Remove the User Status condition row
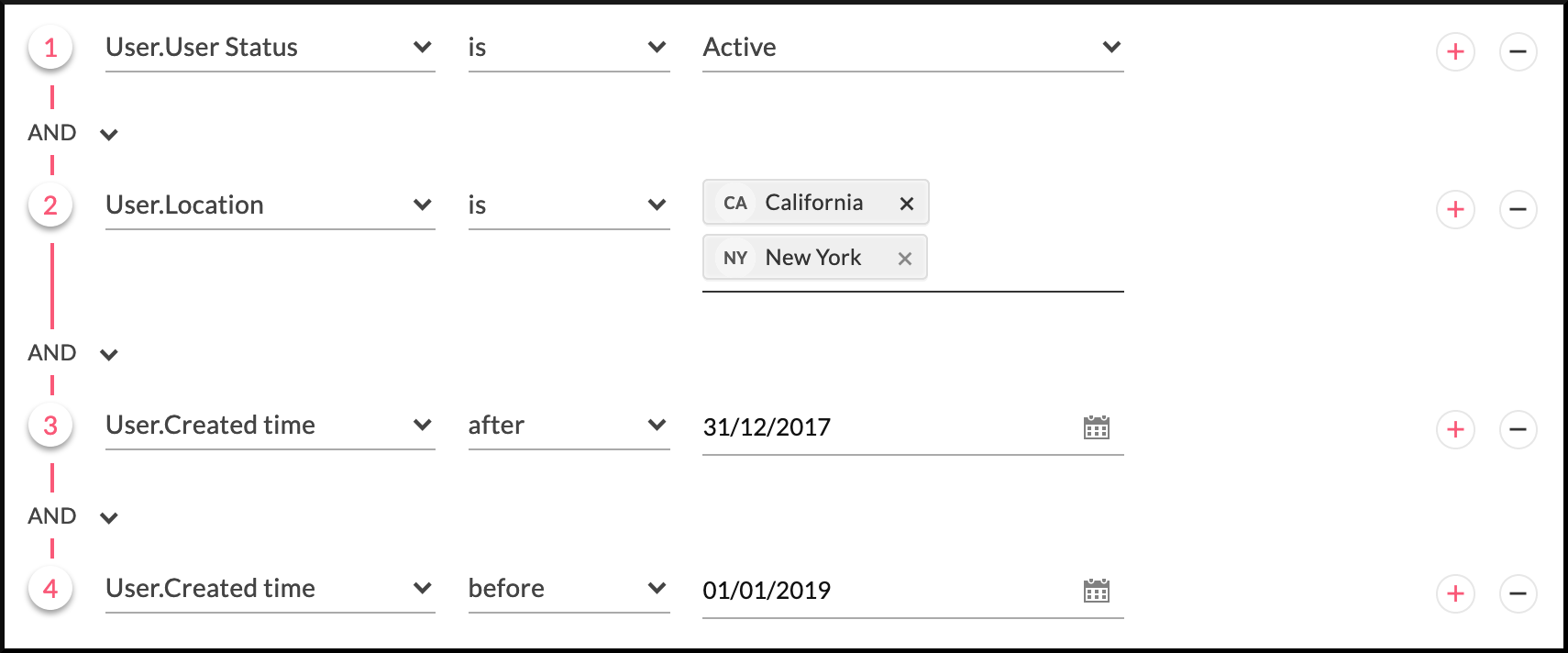The image size is (1568, 653). [1518, 51]
